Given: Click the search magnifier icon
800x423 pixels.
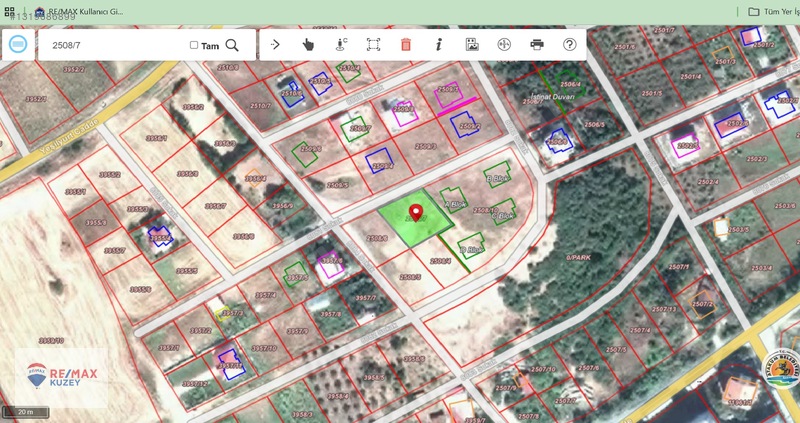Looking at the screenshot, I should click(x=232, y=45).
